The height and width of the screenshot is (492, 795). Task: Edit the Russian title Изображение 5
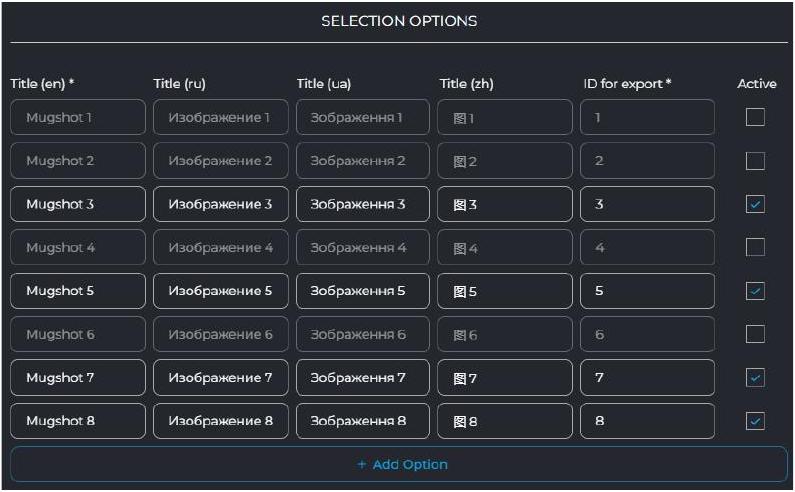pos(221,291)
